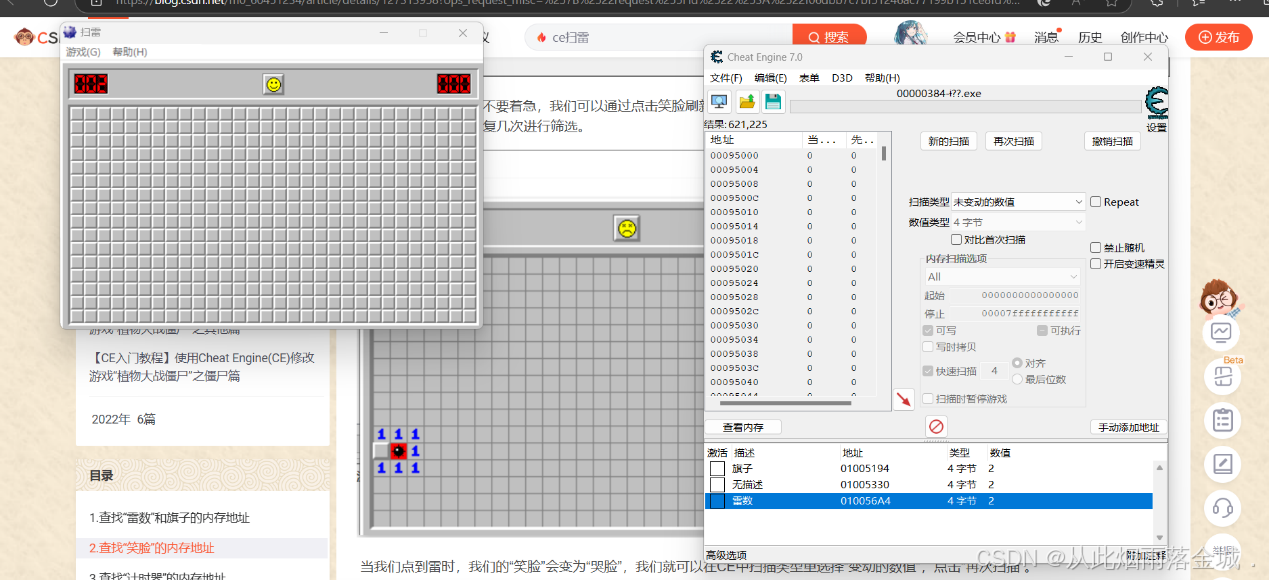
Task: Open 游戏(G) menu in Minesweeper
Action: [x=83, y=52]
